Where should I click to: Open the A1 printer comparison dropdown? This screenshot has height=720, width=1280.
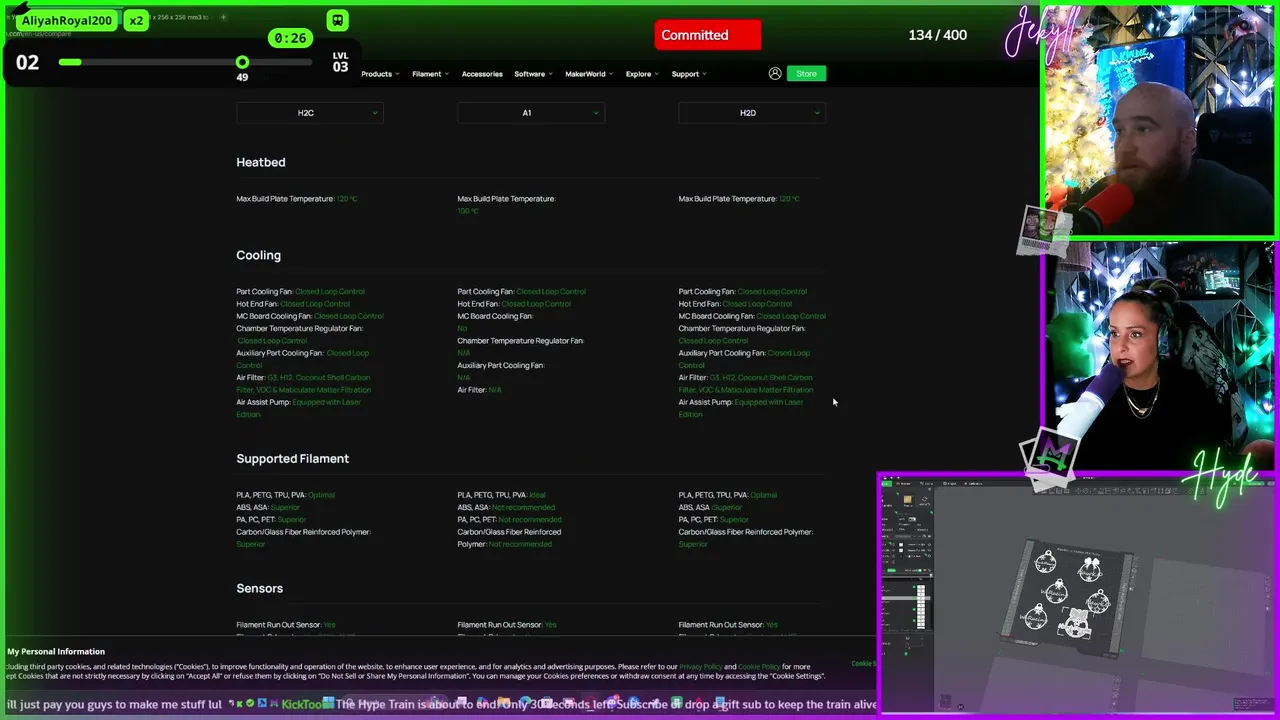click(531, 113)
